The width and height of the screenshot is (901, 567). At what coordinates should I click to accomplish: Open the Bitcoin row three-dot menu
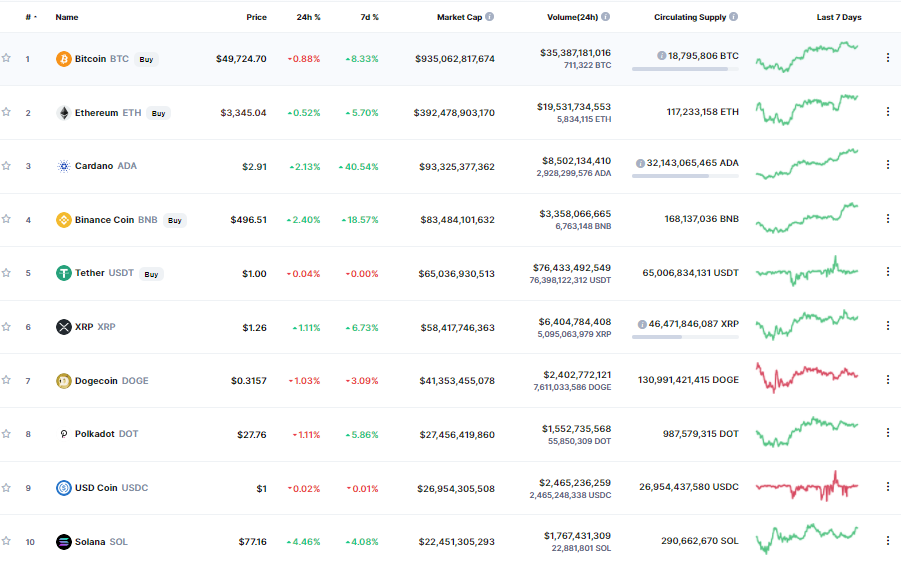click(x=888, y=57)
